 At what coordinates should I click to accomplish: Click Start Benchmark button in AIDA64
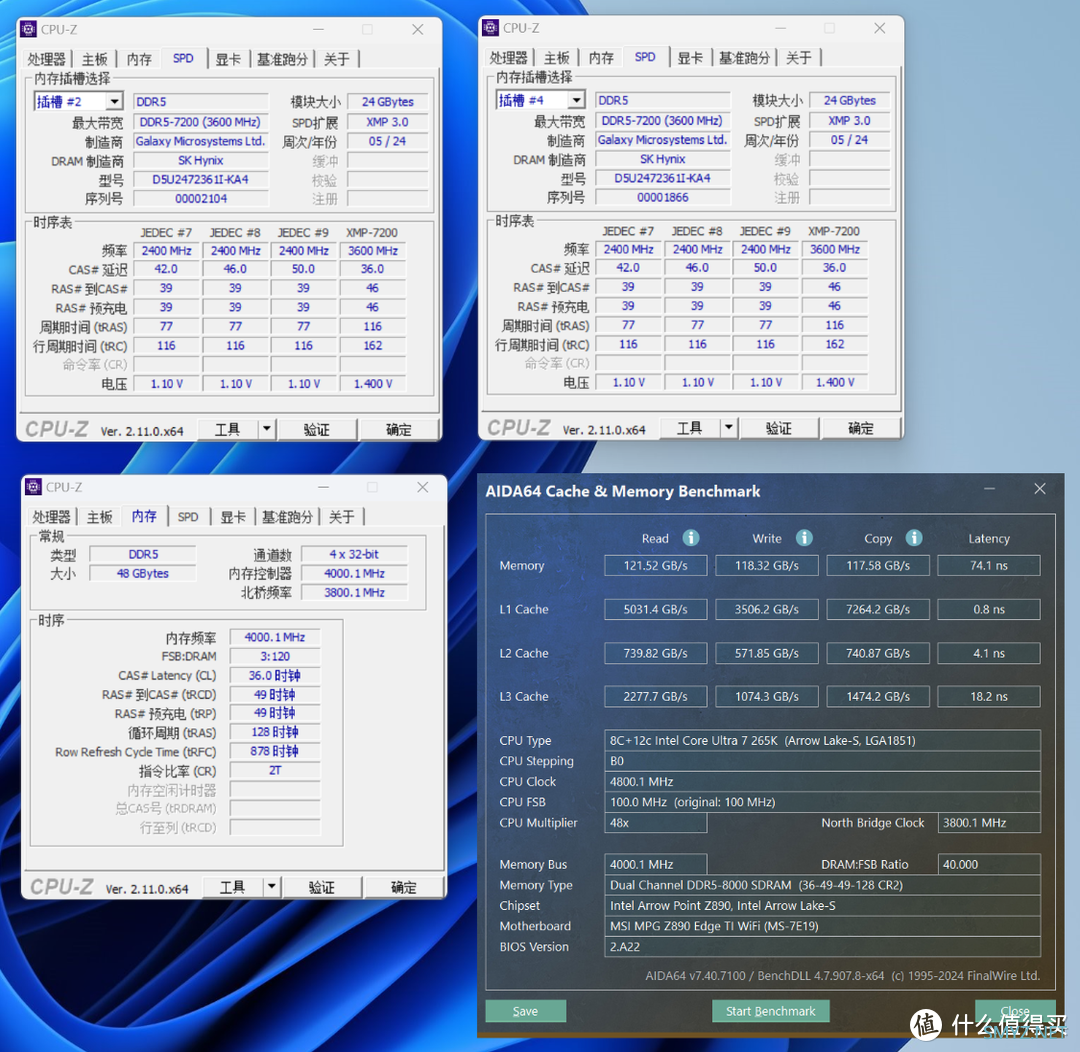771,1011
